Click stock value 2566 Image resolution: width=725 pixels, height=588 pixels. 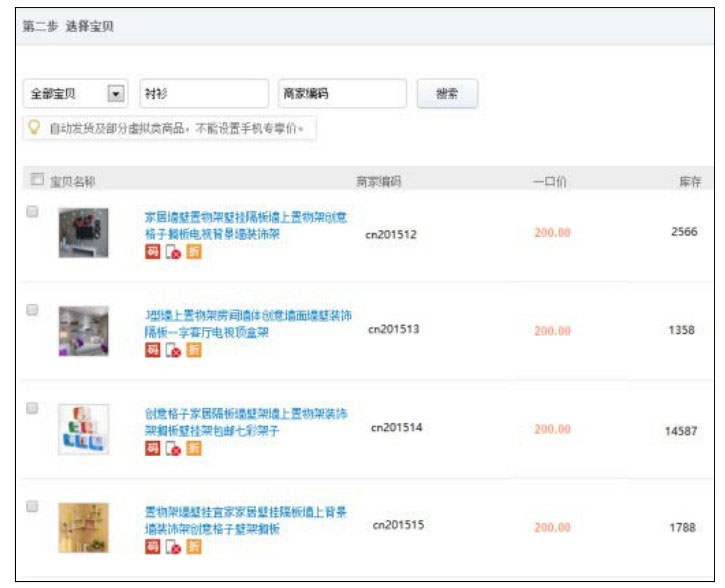pos(684,232)
